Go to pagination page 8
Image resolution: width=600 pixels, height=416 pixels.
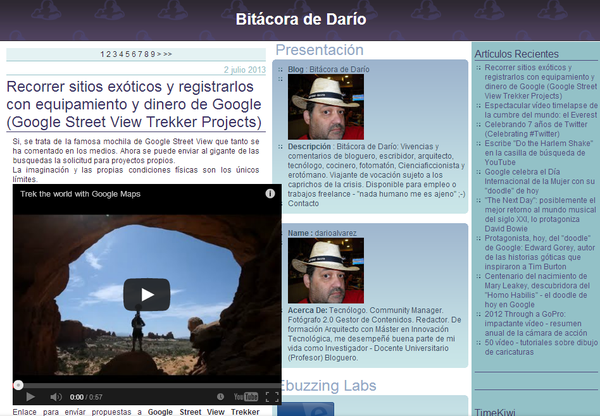tap(146, 54)
